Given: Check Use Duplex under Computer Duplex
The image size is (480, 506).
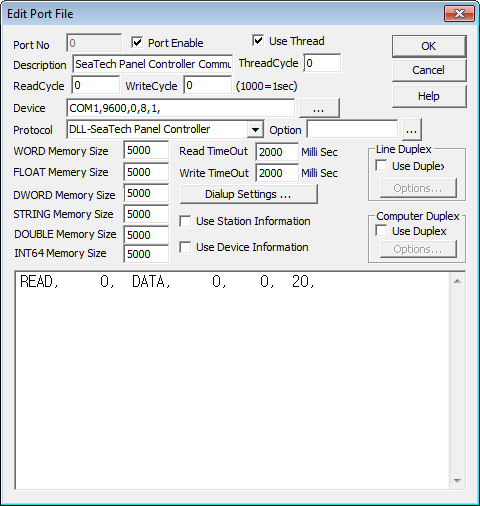Looking at the screenshot, I should 381,231.
